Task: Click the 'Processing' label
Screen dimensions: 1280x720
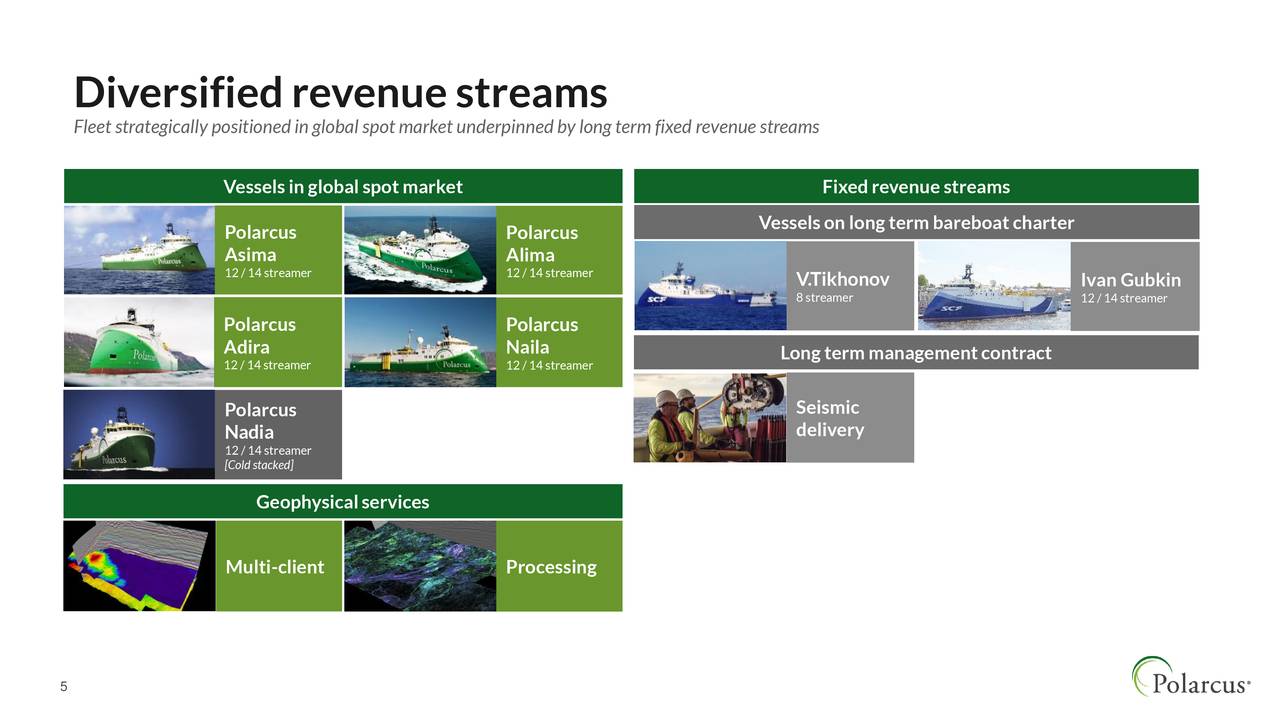Action: coord(551,567)
